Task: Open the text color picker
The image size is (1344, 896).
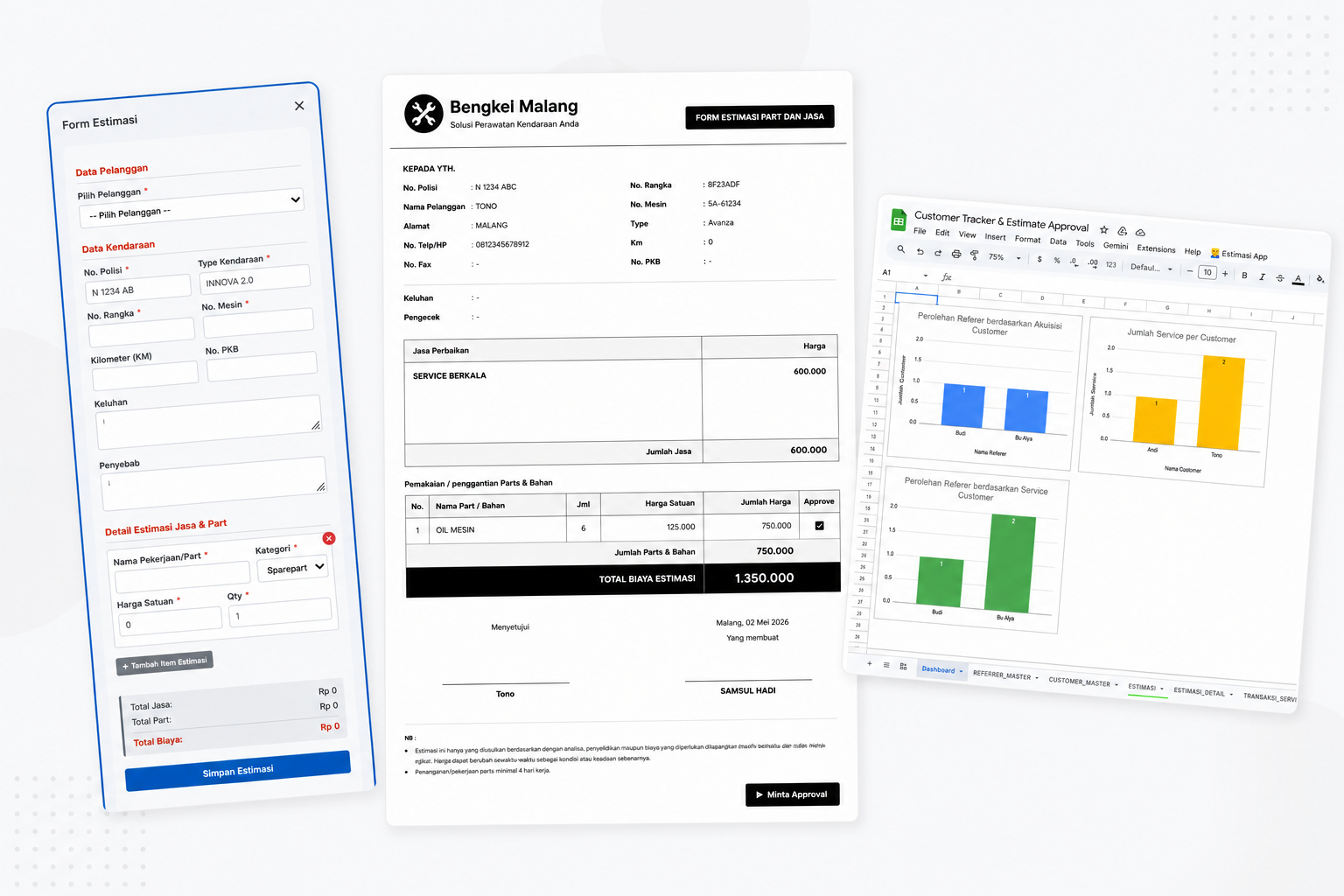Action: (1298, 279)
